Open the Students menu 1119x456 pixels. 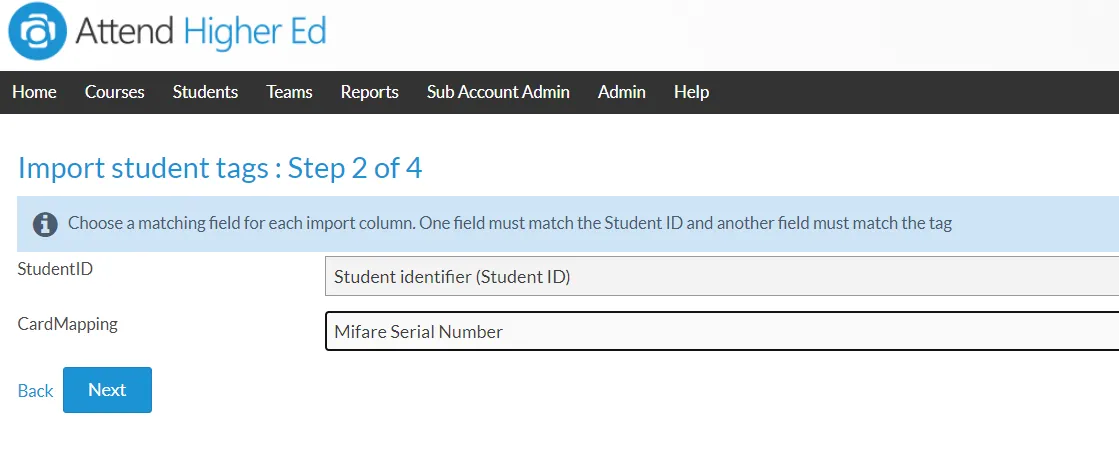tap(206, 92)
